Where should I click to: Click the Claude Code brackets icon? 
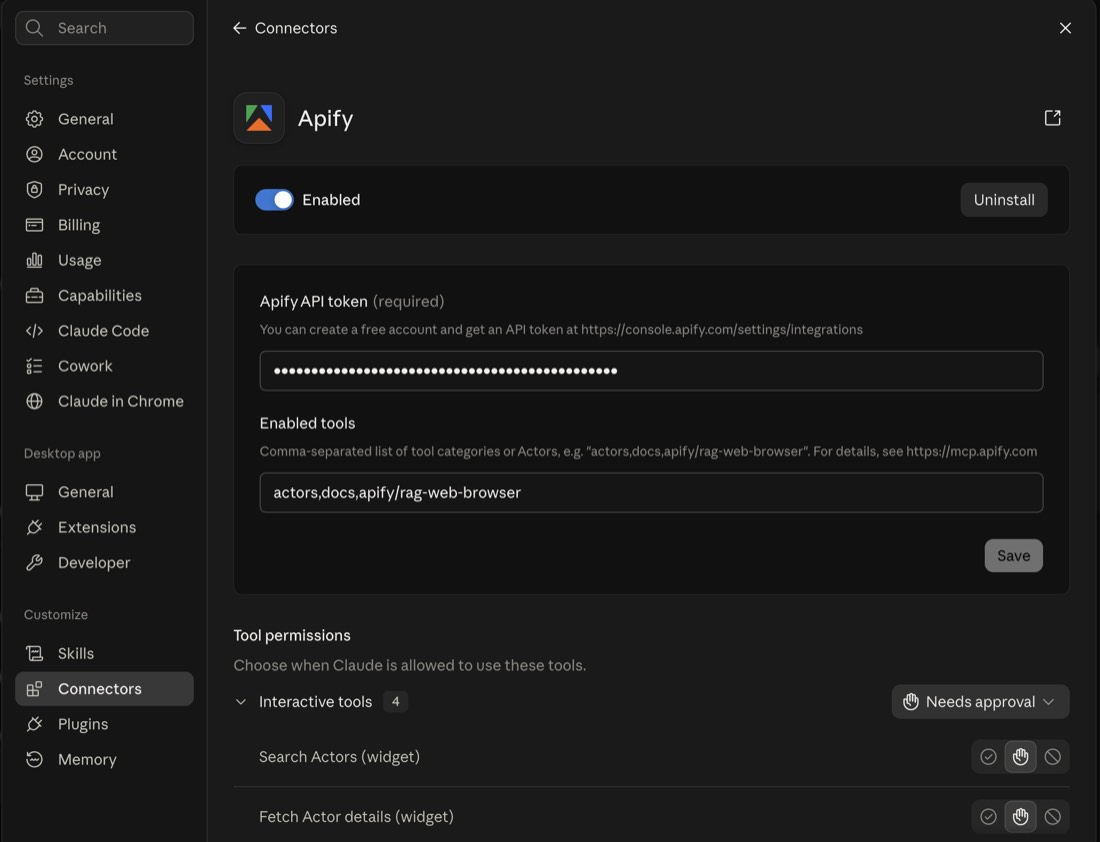(34, 330)
